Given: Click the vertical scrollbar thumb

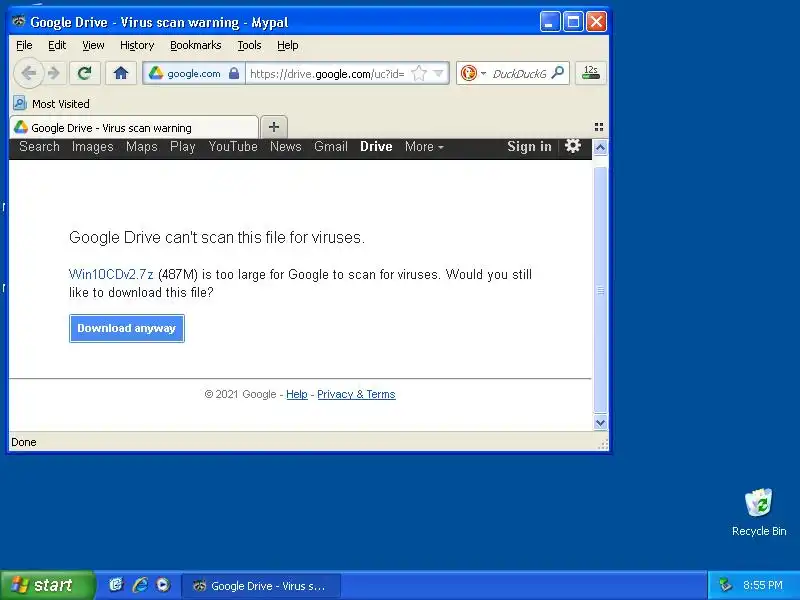Looking at the screenshot, I should tap(601, 290).
